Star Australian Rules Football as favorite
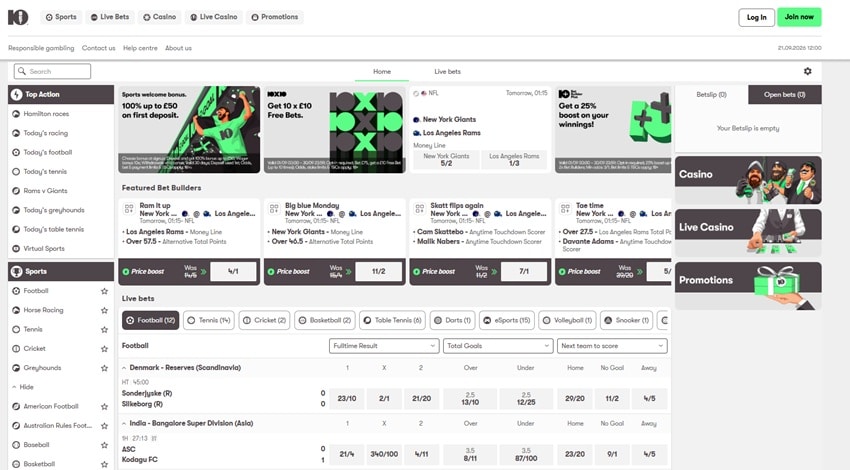 (x=104, y=426)
